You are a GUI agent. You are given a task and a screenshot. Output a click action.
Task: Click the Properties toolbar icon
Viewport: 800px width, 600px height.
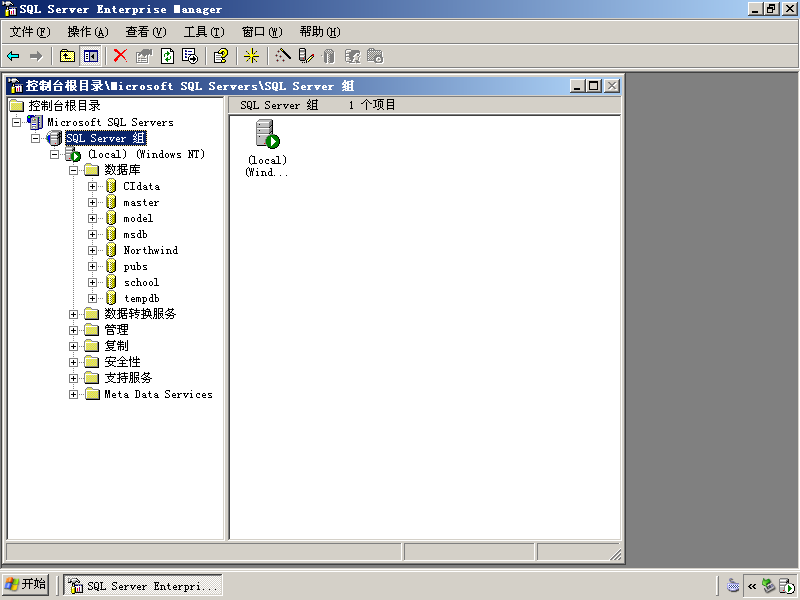click(144, 56)
